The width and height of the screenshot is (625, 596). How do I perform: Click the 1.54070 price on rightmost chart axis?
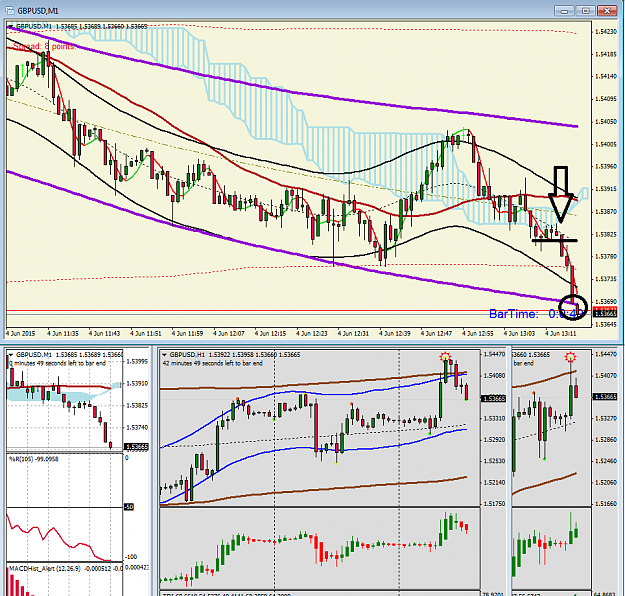click(605, 376)
